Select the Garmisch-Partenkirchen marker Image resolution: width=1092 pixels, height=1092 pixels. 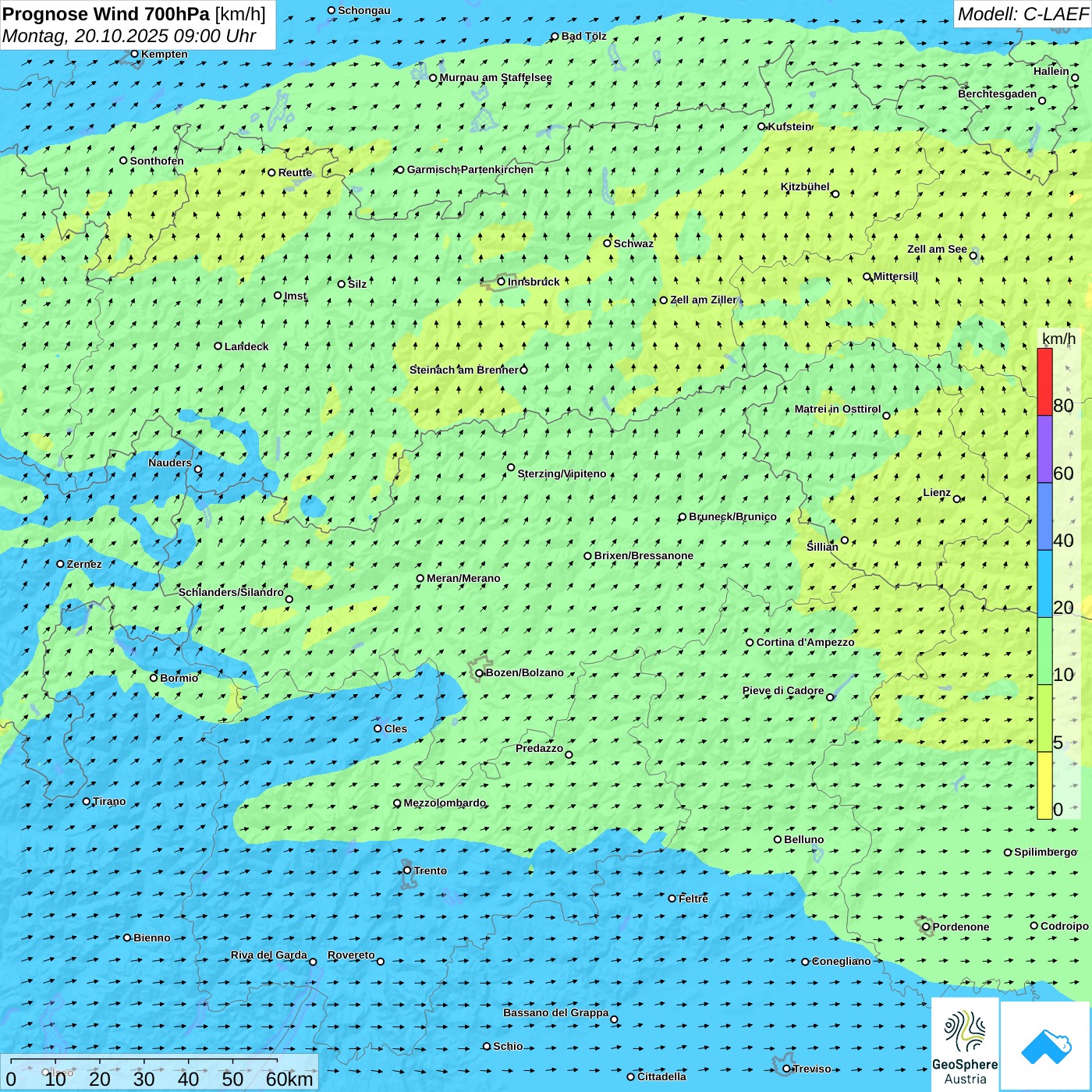[x=400, y=170]
